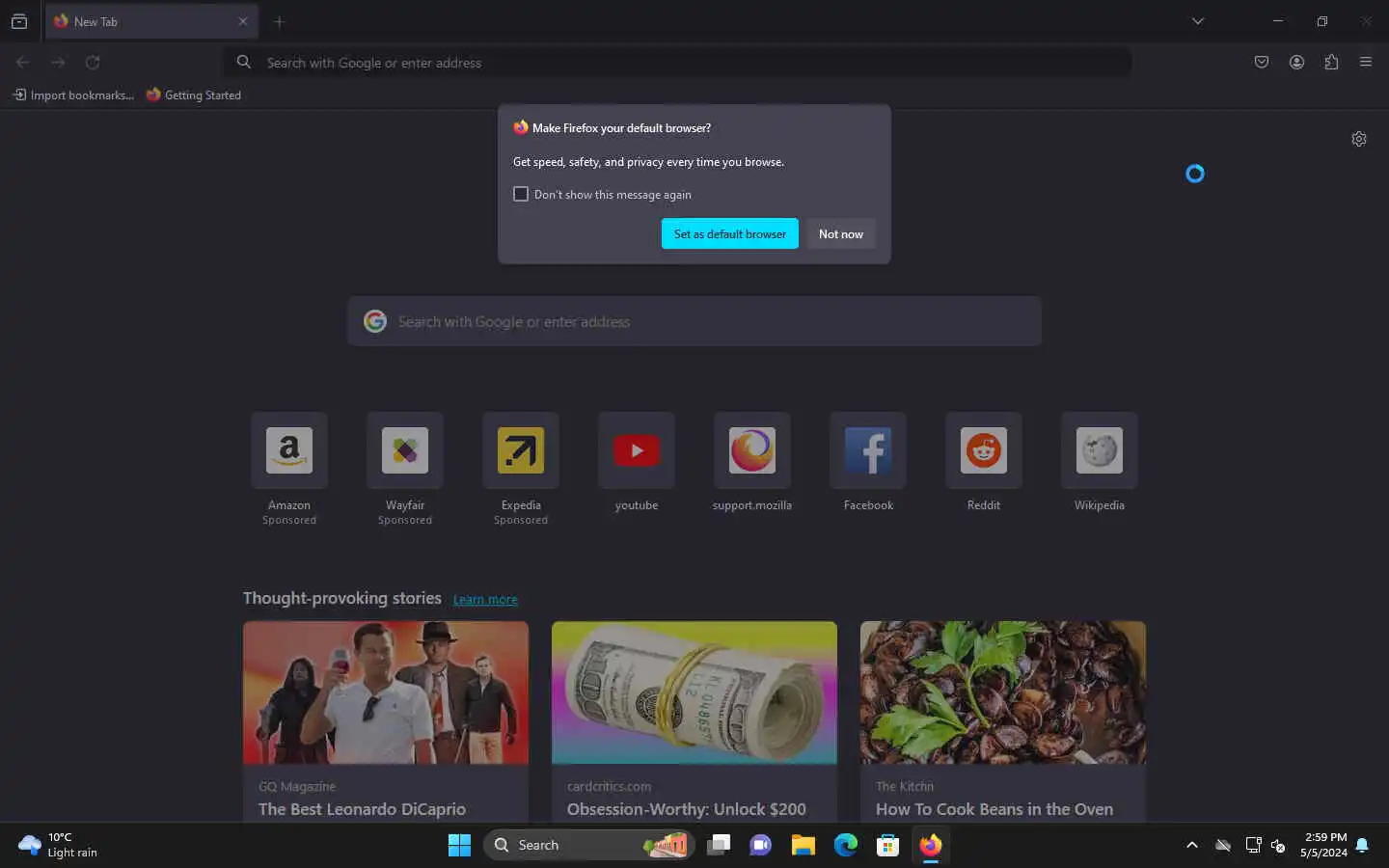Open Microsoft Store on taskbar
This screenshot has height=868, width=1389.
888,845
